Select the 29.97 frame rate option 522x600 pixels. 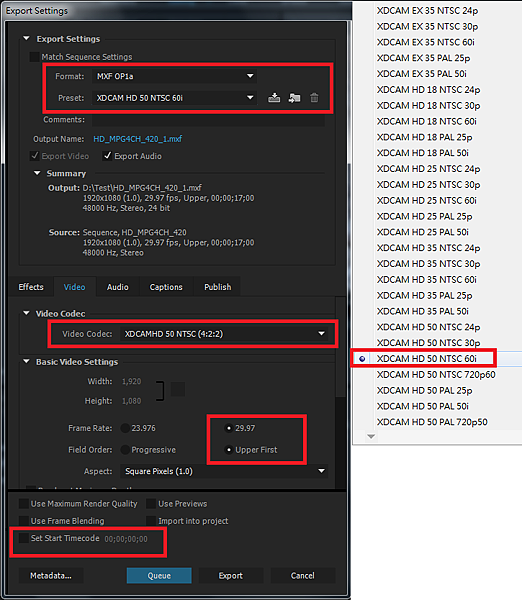coord(229,428)
